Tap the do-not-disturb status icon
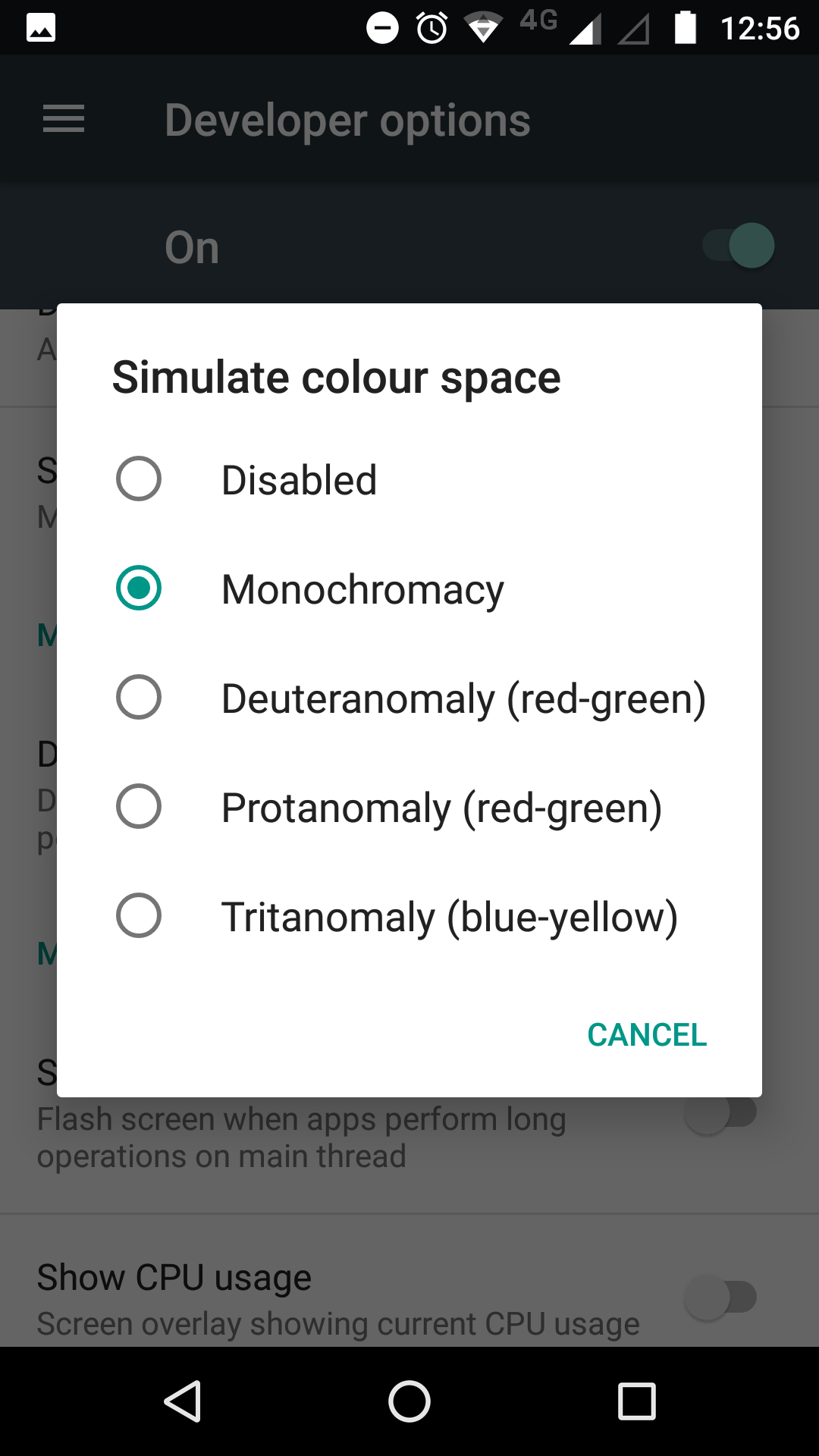Viewport: 819px width, 1456px height. [383, 28]
